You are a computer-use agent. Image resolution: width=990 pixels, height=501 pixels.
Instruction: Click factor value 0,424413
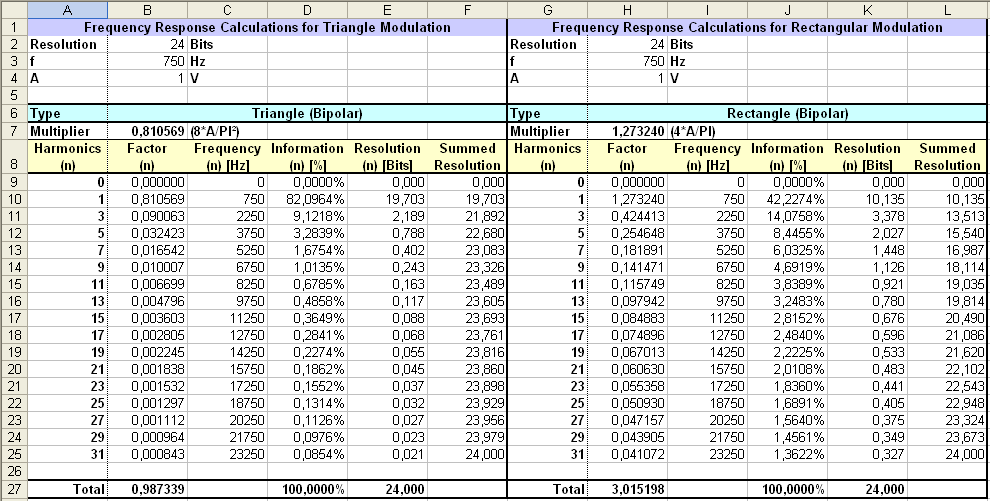pyautogui.click(x=627, y=216)
